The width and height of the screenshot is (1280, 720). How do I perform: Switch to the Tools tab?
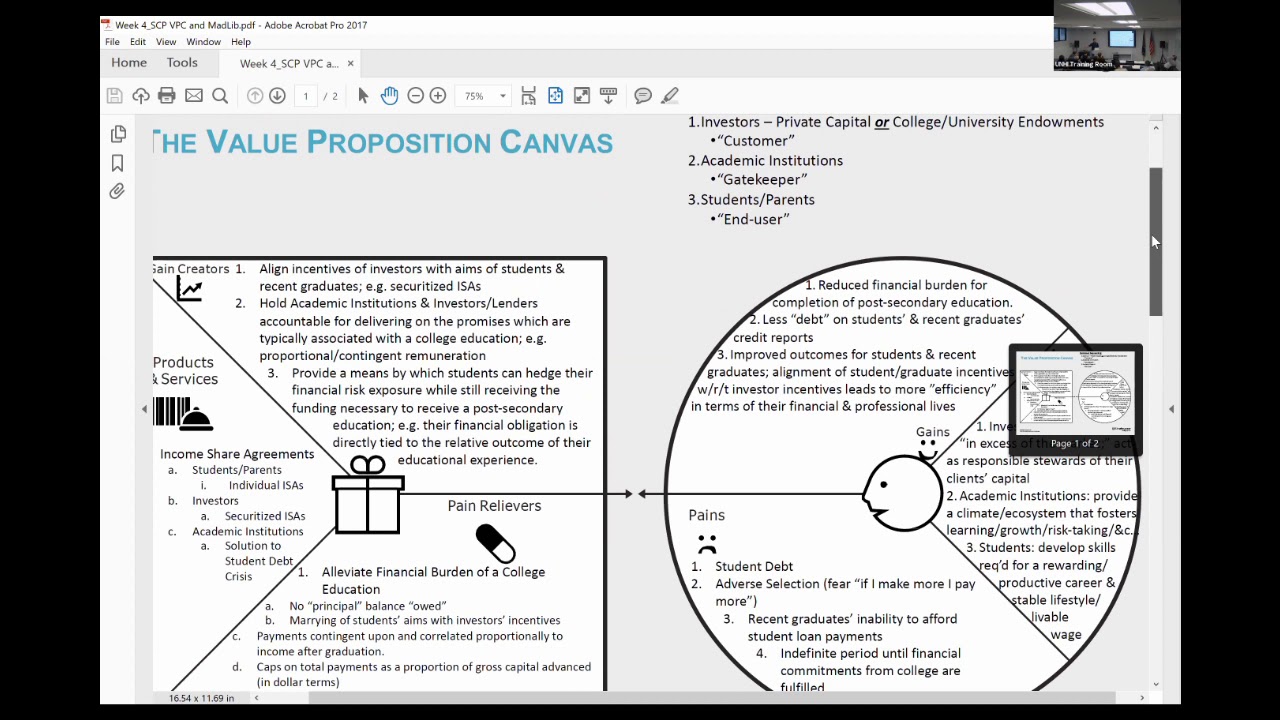[182, 63]
